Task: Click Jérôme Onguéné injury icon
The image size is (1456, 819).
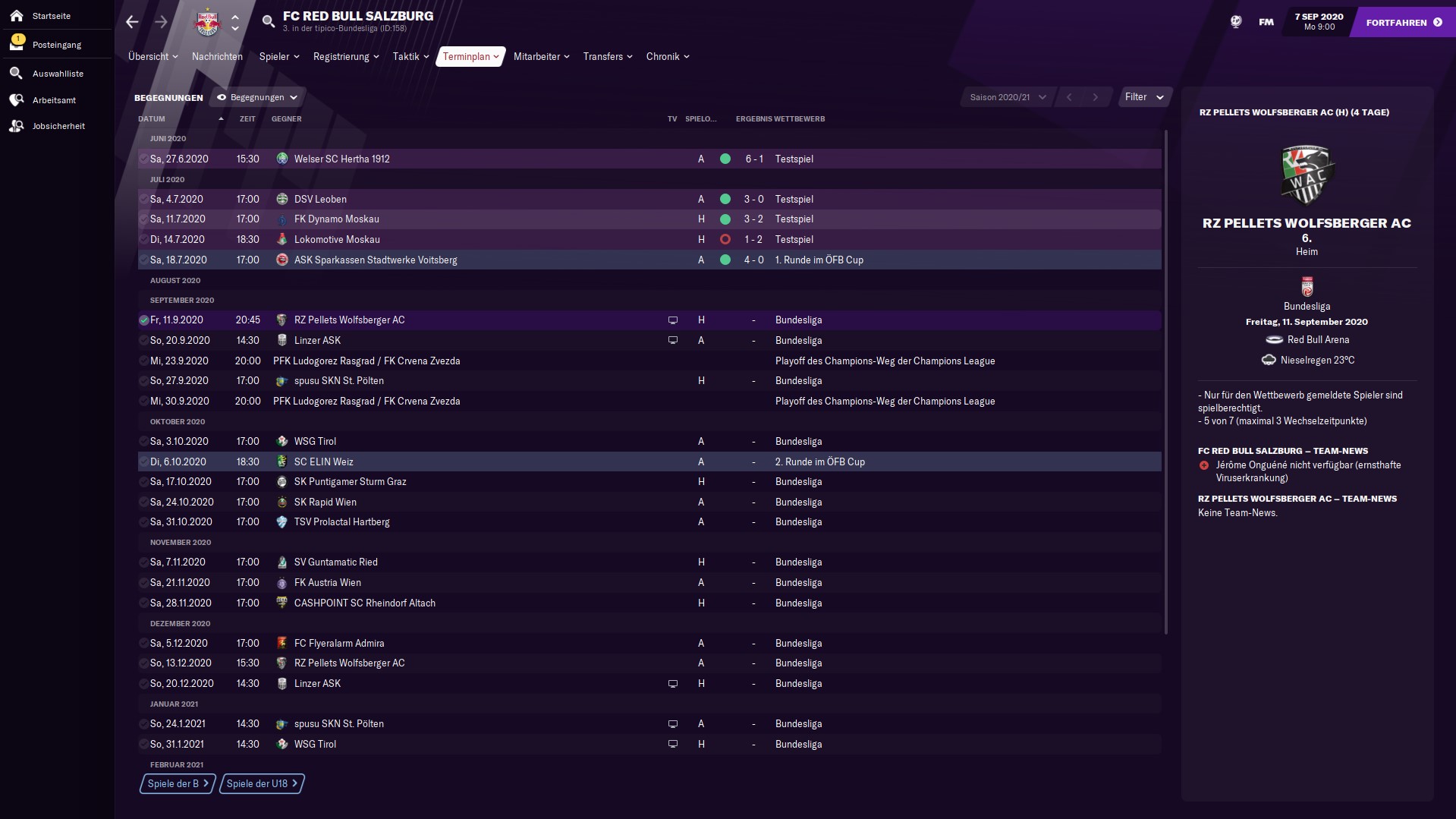Action: [x=1204, y=465]
